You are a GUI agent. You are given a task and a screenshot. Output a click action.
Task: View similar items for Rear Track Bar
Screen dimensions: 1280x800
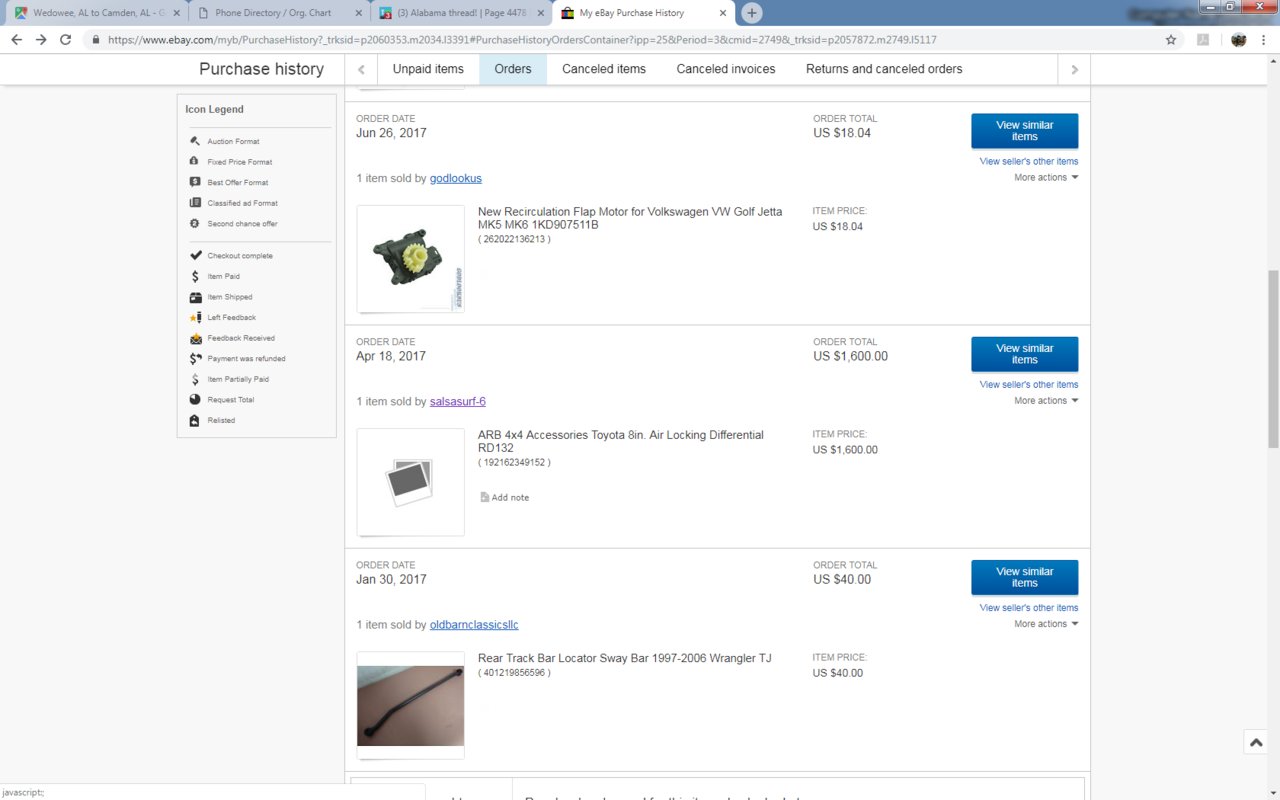[x=1024, y=577]
